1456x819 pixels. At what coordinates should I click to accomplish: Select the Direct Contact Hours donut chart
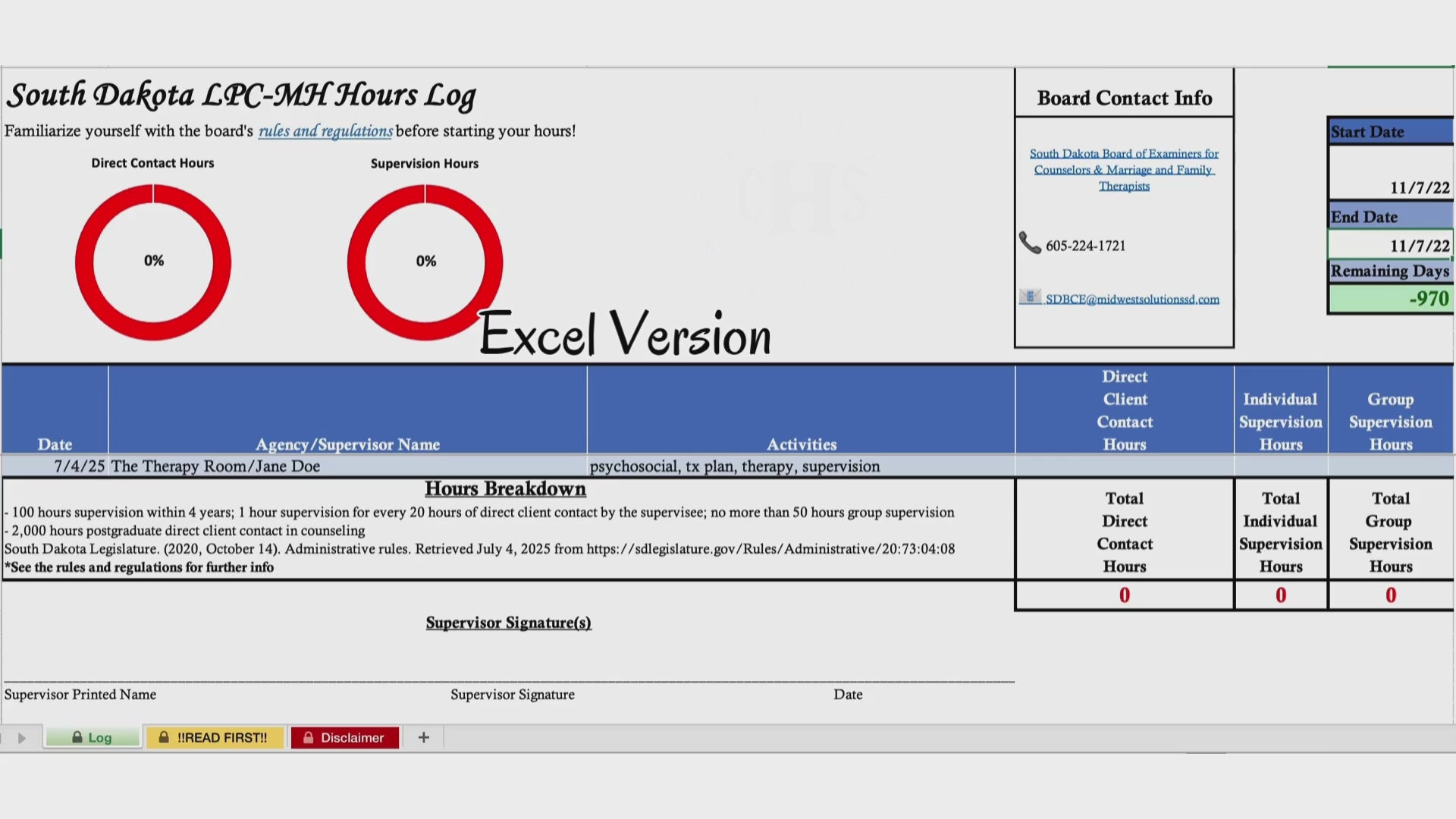click(153, 262)
